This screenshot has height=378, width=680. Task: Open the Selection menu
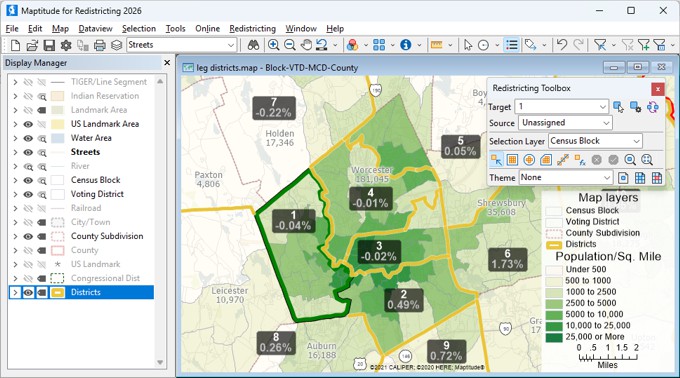(139, 29)
